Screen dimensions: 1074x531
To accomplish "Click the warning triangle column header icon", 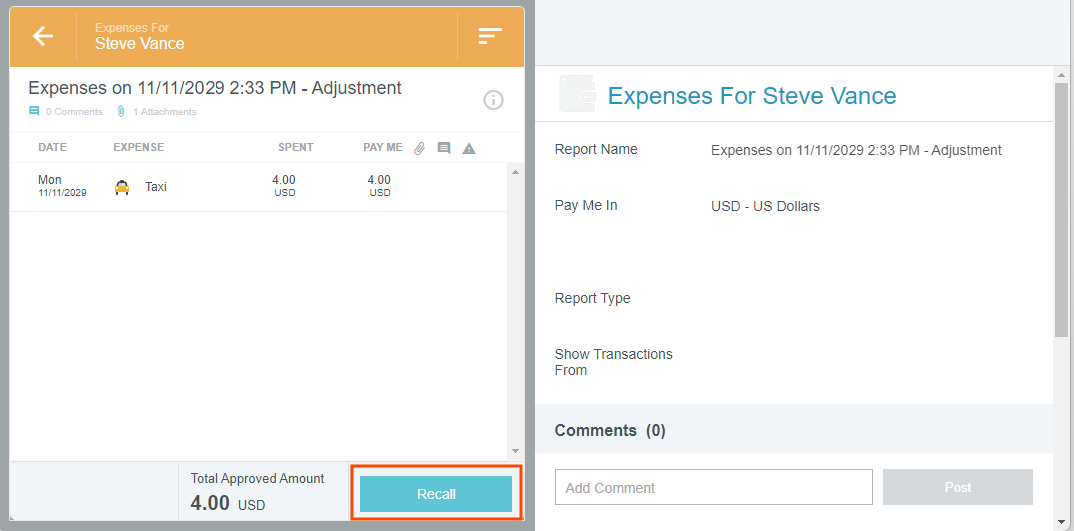I will tap(469, 148).
